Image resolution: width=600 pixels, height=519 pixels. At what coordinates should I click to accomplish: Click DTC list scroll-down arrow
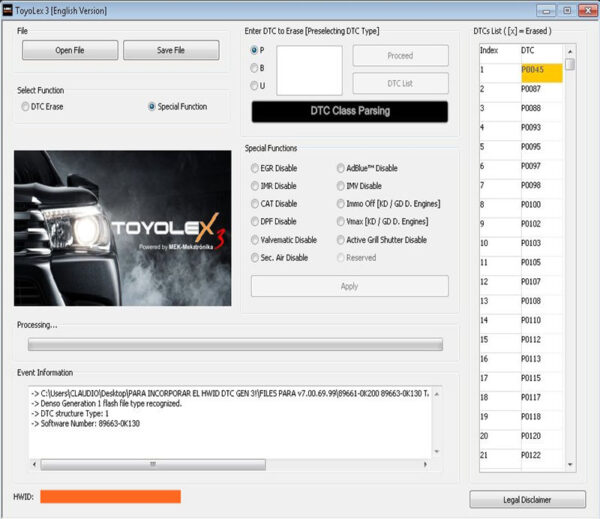pyautogui.click(x=570, y=464)
